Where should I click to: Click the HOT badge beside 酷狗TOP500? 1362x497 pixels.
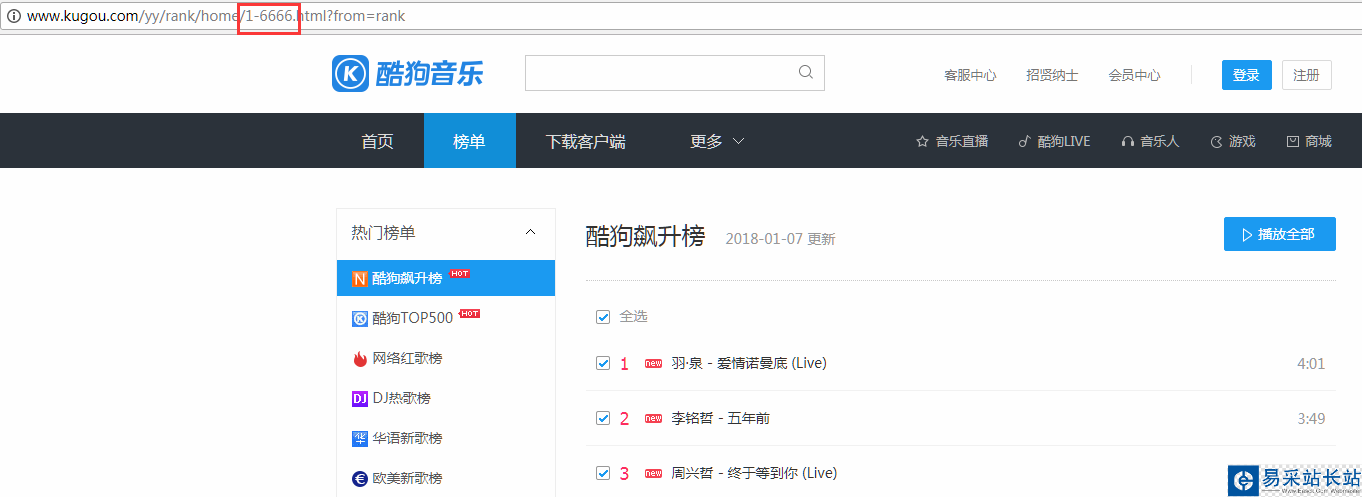pos(469,314)
